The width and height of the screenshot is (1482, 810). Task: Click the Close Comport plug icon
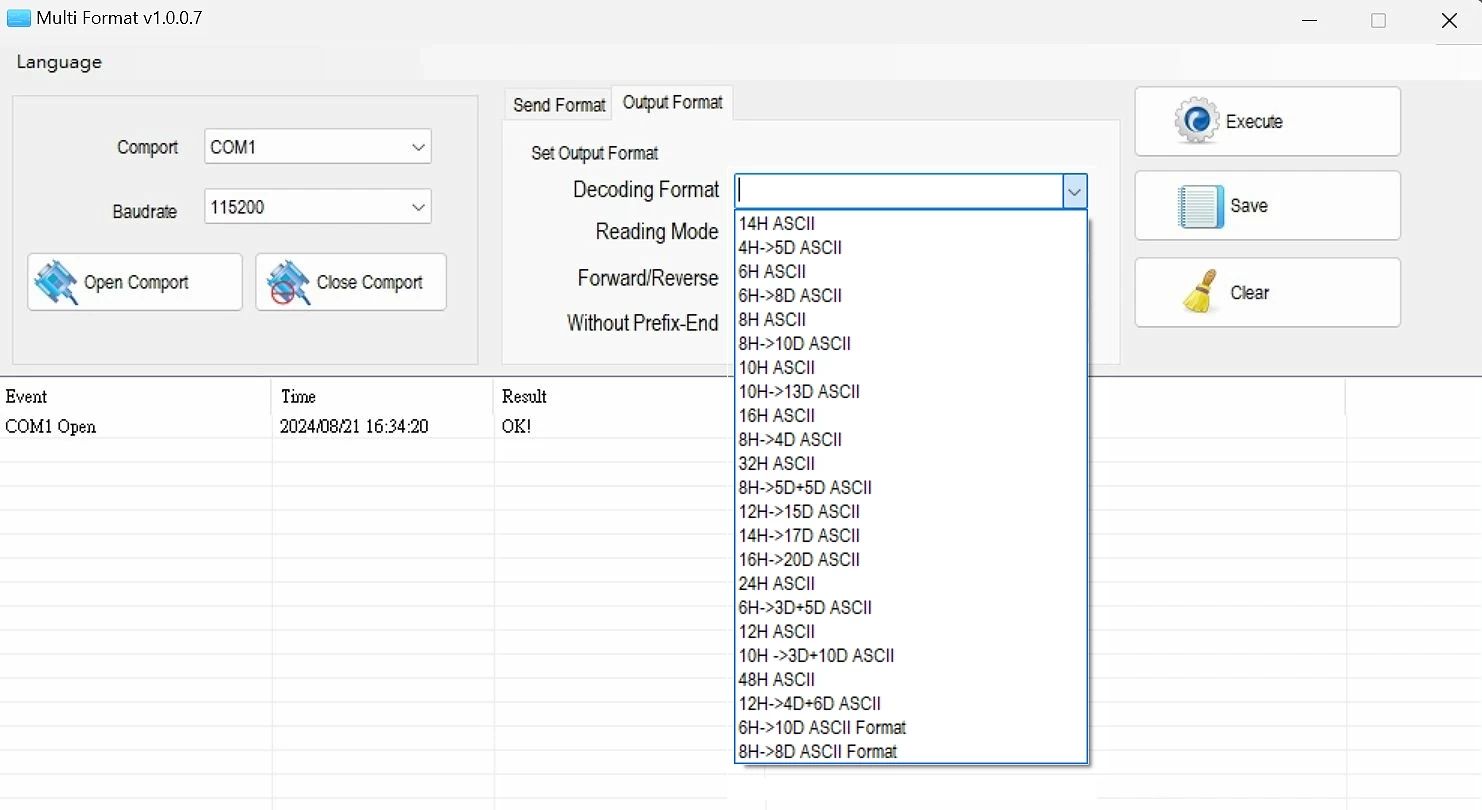[x=289, y=283]
